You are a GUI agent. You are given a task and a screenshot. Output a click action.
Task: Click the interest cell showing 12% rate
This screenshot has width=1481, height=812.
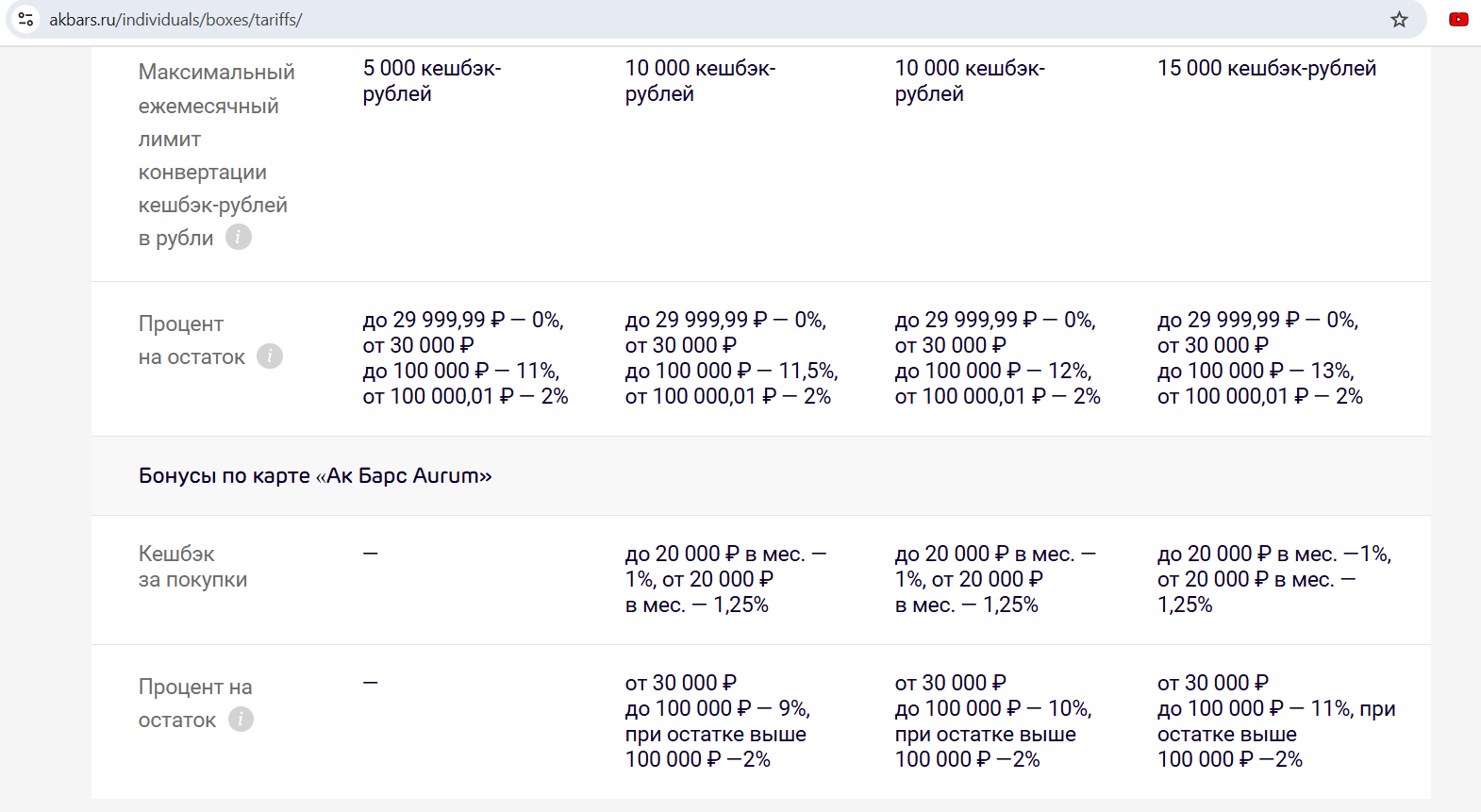click(997, 358)
